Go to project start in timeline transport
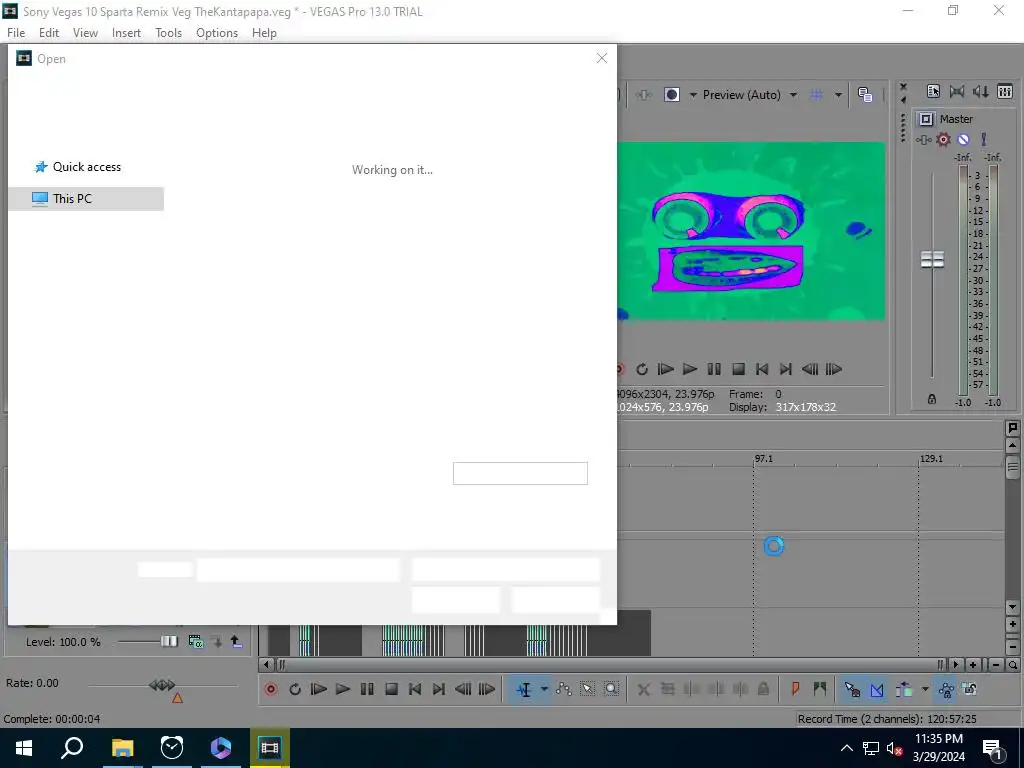1024x768 pixels. tap(415, 689)
